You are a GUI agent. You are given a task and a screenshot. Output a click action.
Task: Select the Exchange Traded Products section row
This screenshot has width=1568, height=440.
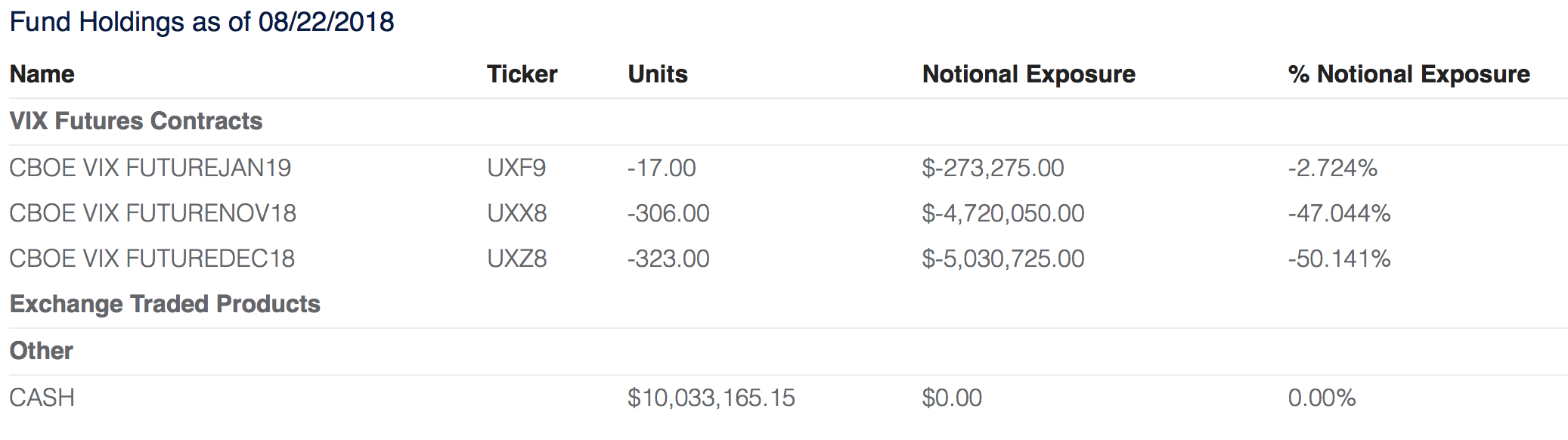pyautogui.click(x=165, y=304)
